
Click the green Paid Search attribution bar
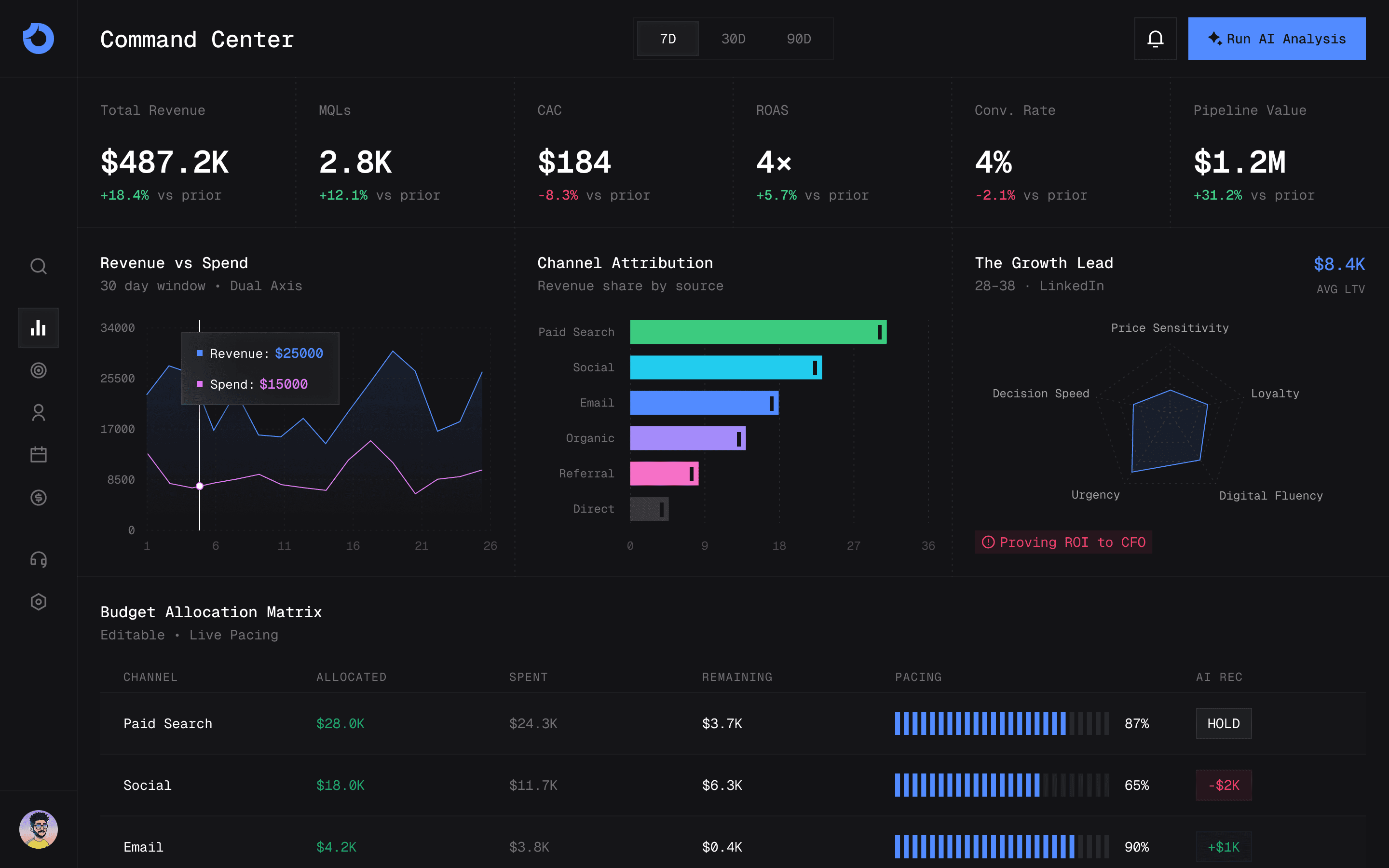point(758,332)
